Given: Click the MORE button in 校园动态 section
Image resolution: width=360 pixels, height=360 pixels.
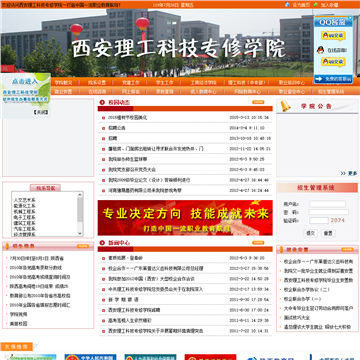Looking at the screenshot, I should (x=258, y=102).
